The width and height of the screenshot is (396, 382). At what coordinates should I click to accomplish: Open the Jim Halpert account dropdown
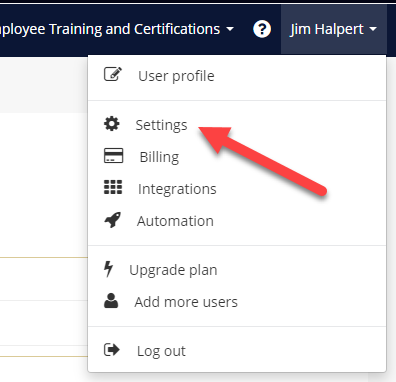pyautogui.click(x=334, y=29)
